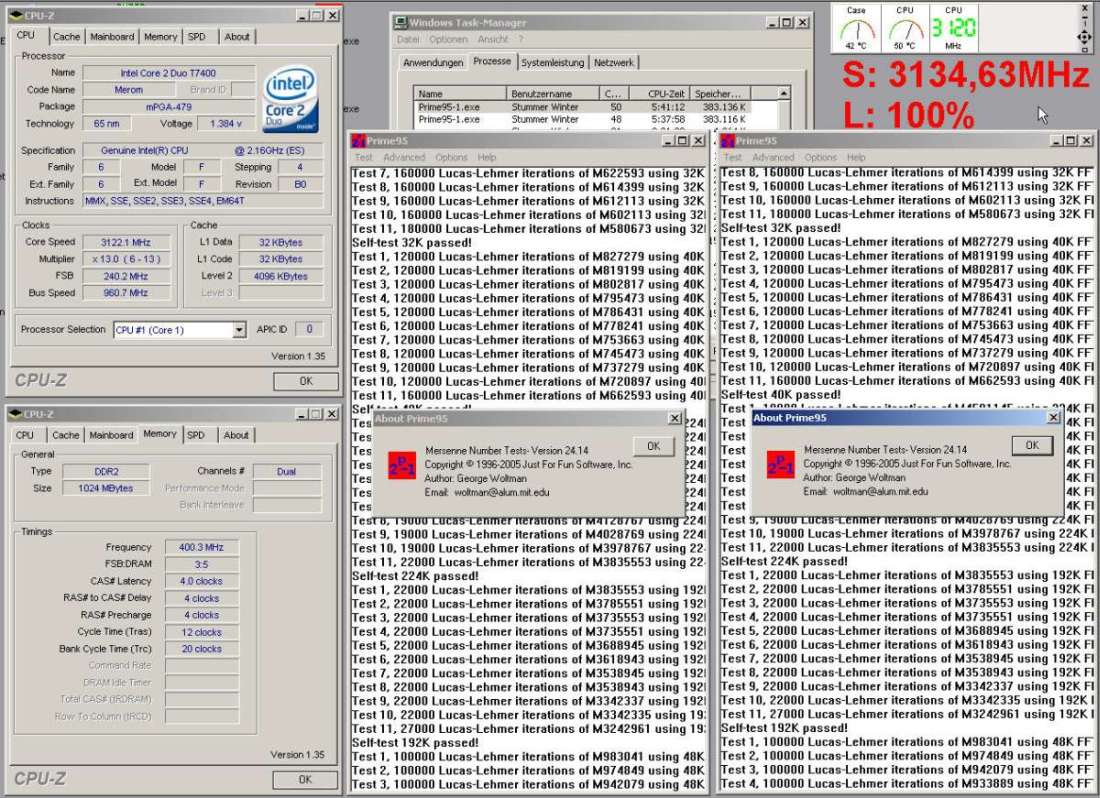
Task: Click the Cycle Time (Tras) value 12 clocks
Action: 201,632
